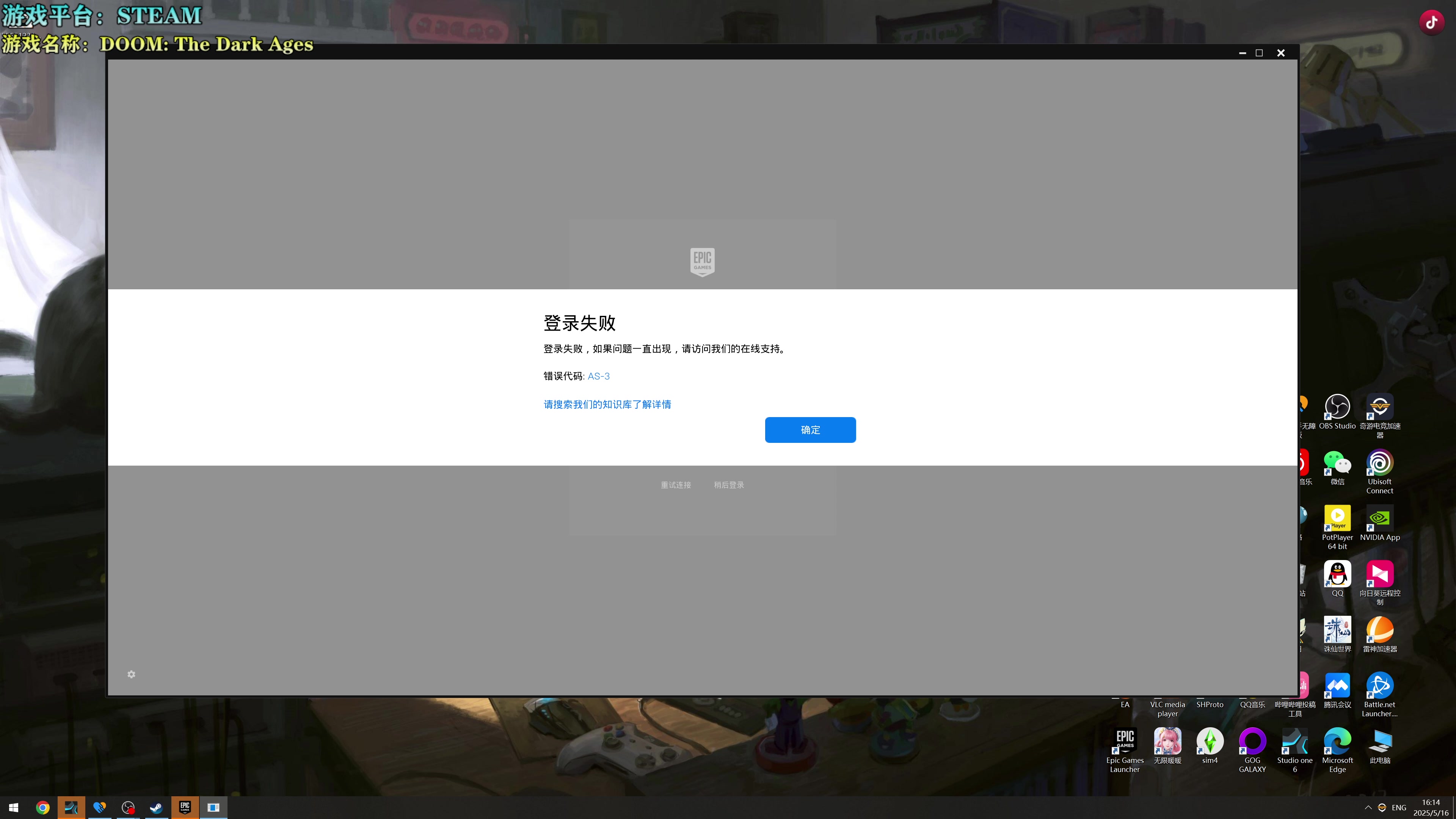Click the blue 确定 button

[x=810, y=430]
